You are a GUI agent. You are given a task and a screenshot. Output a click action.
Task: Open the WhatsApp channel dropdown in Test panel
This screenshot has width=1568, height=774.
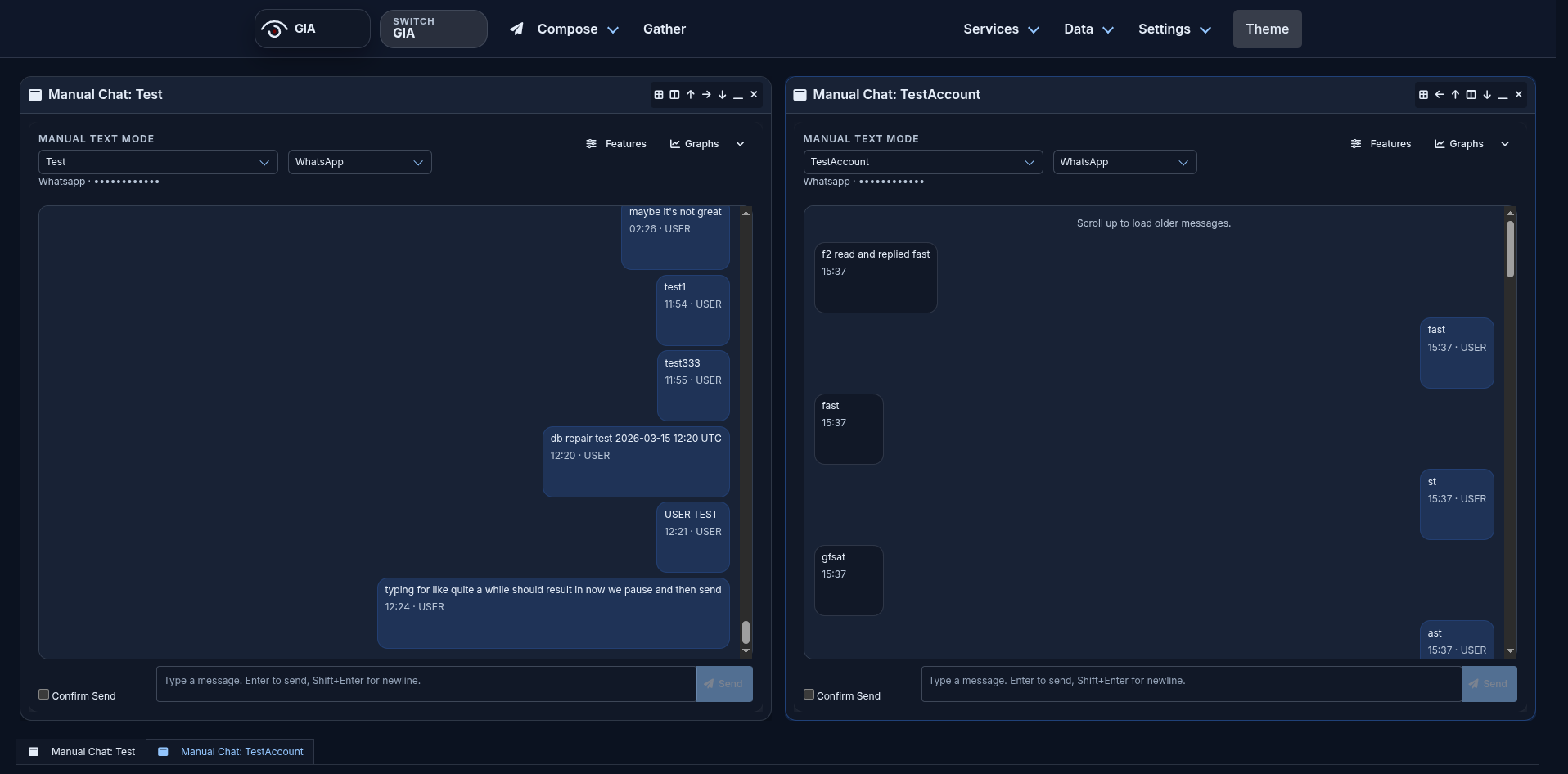click(359, 162)
